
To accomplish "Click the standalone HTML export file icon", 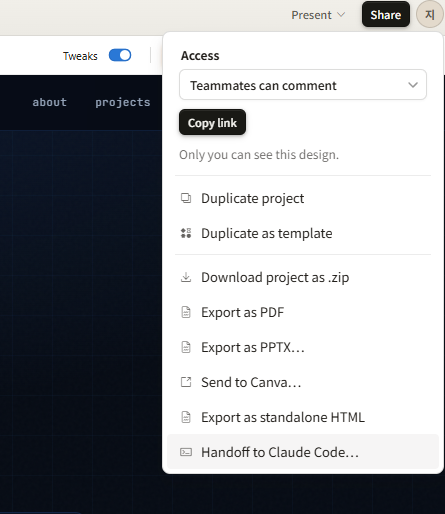I will [x=186, y=417].
